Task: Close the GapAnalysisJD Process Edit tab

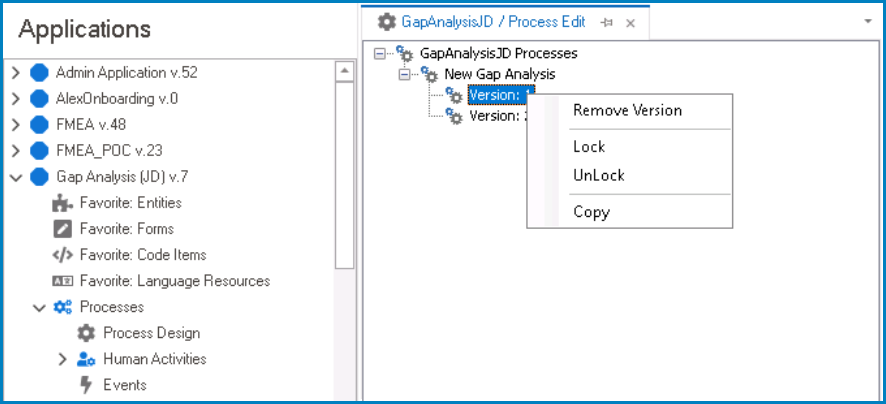Action: click(630, 22)
